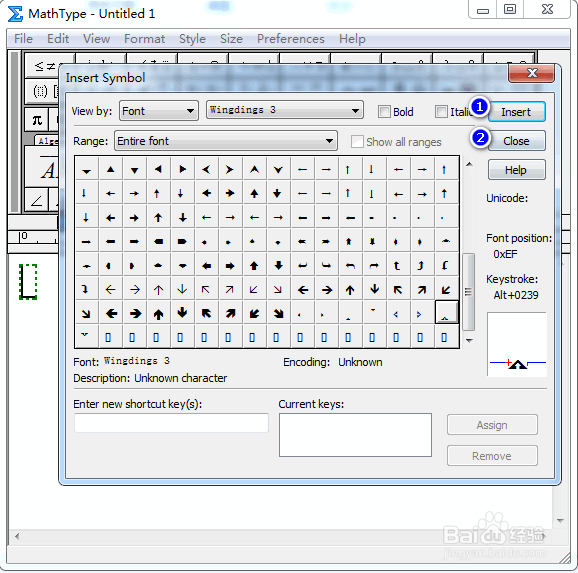Choose the thin northwest diagonal arrow symbol
The width and height of the screenshot is (578, 573).
206,290
